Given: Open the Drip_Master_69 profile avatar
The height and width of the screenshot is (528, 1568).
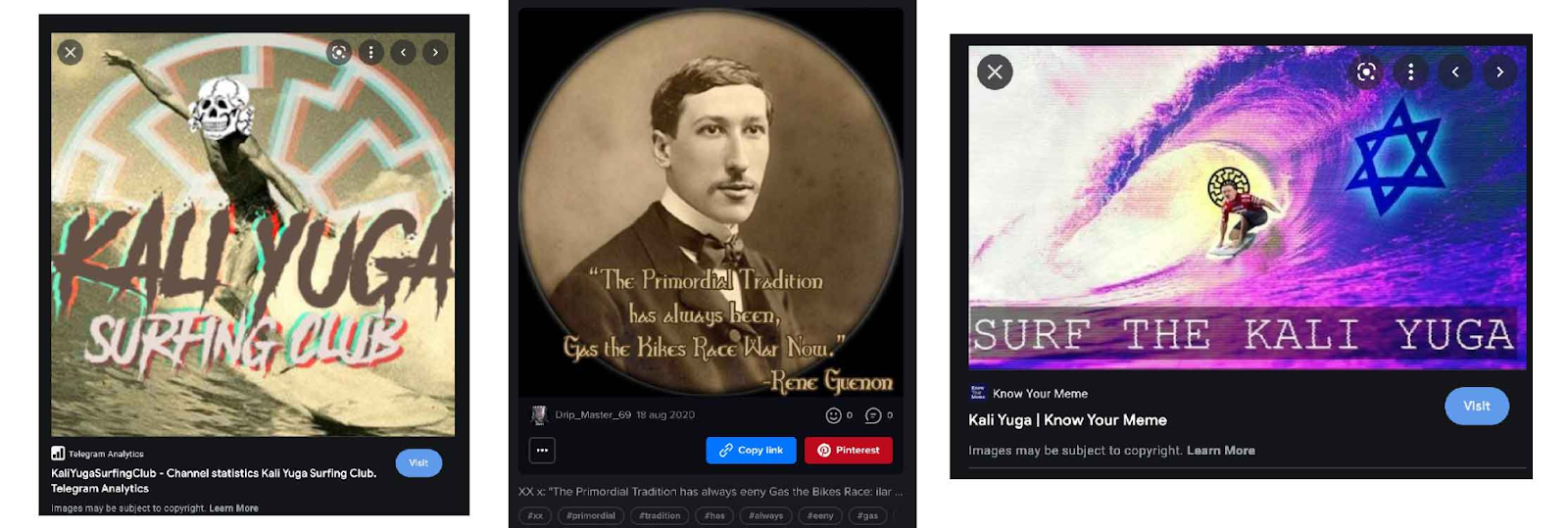Looking at the screenshot, I should [x=539, y=415].
